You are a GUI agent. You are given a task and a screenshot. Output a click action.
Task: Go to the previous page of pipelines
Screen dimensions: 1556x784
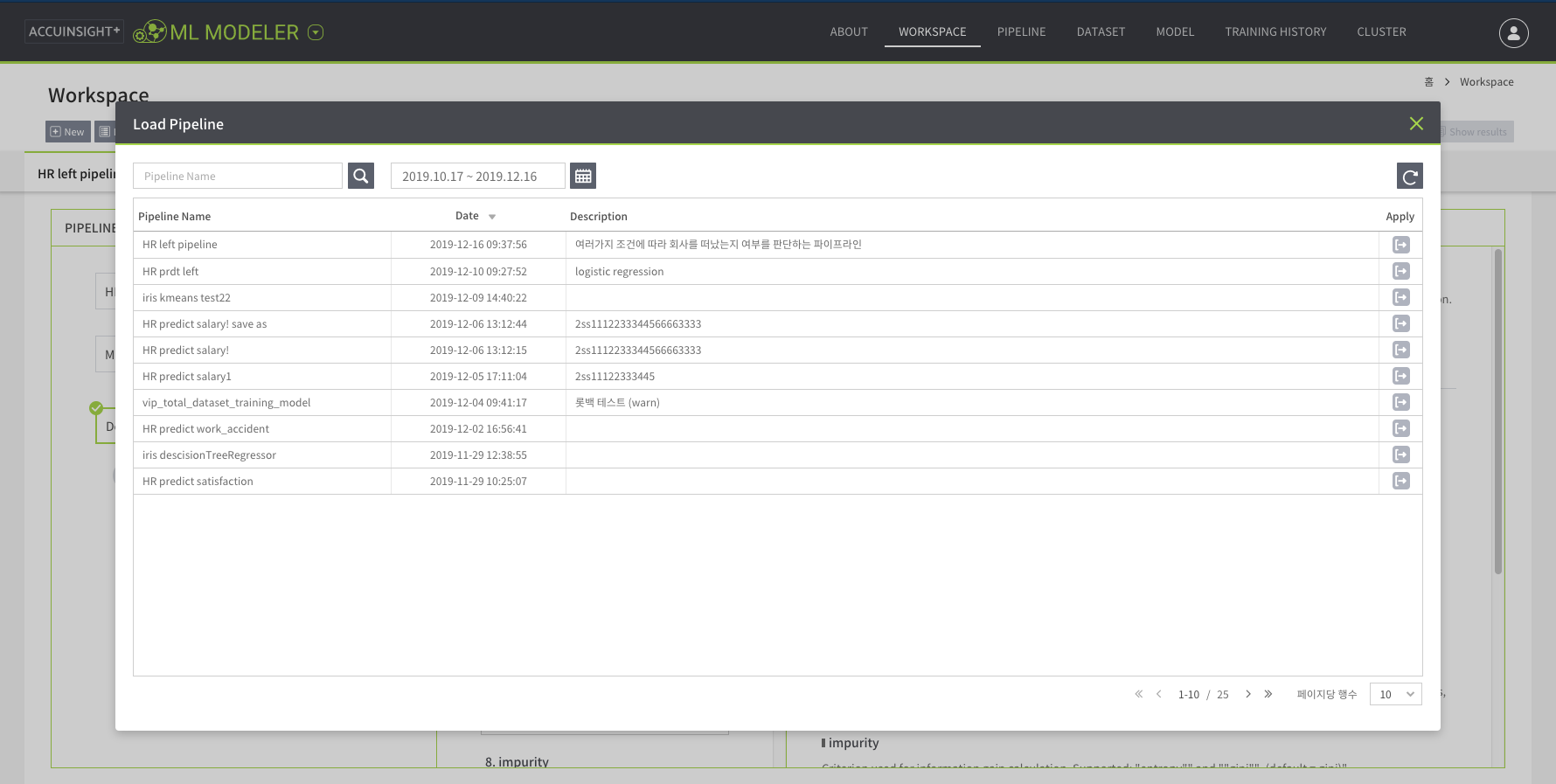1158,694
